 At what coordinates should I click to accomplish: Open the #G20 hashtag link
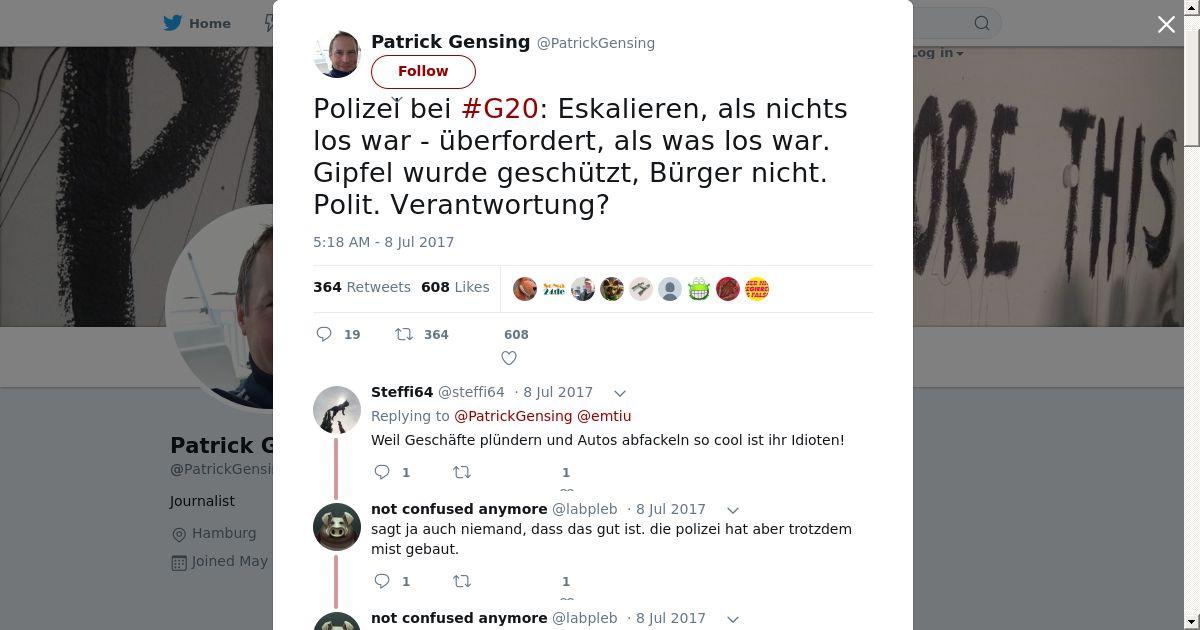(x=500, y=108)
